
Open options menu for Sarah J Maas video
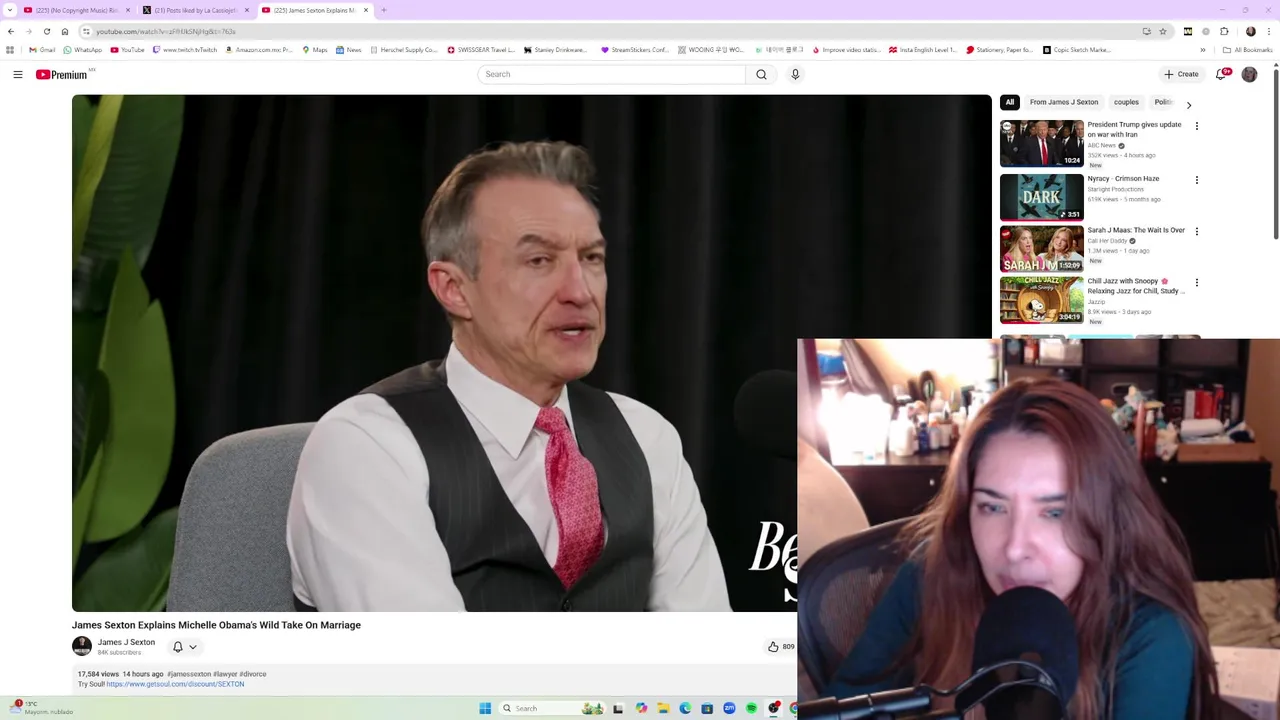tap(1196, 232)
